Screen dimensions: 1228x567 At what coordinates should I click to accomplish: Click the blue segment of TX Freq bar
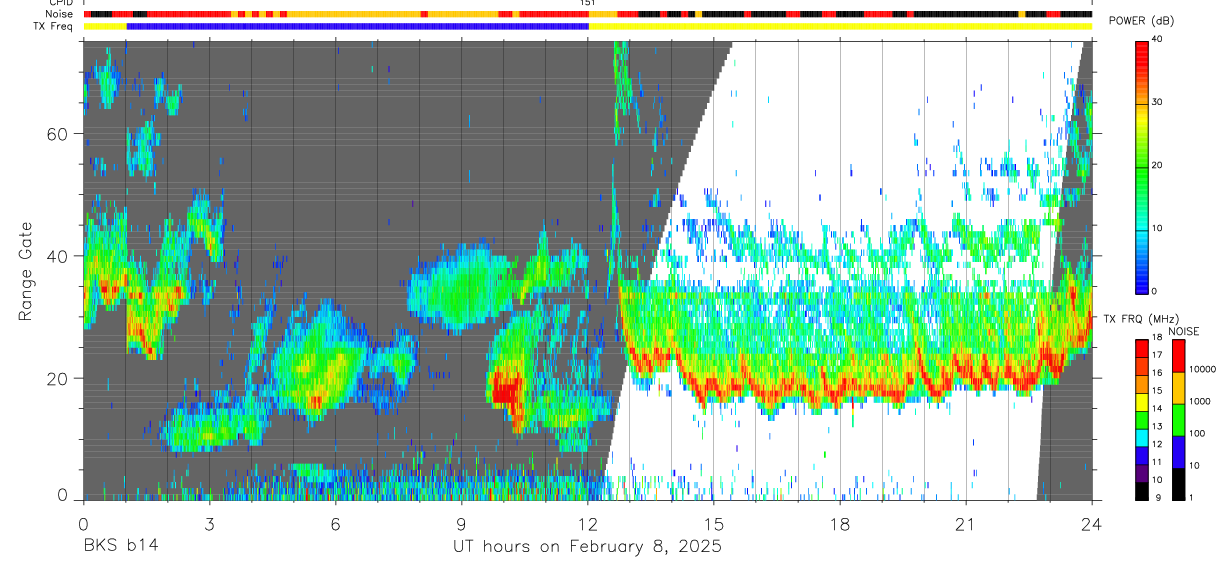[x=358, y=26]
